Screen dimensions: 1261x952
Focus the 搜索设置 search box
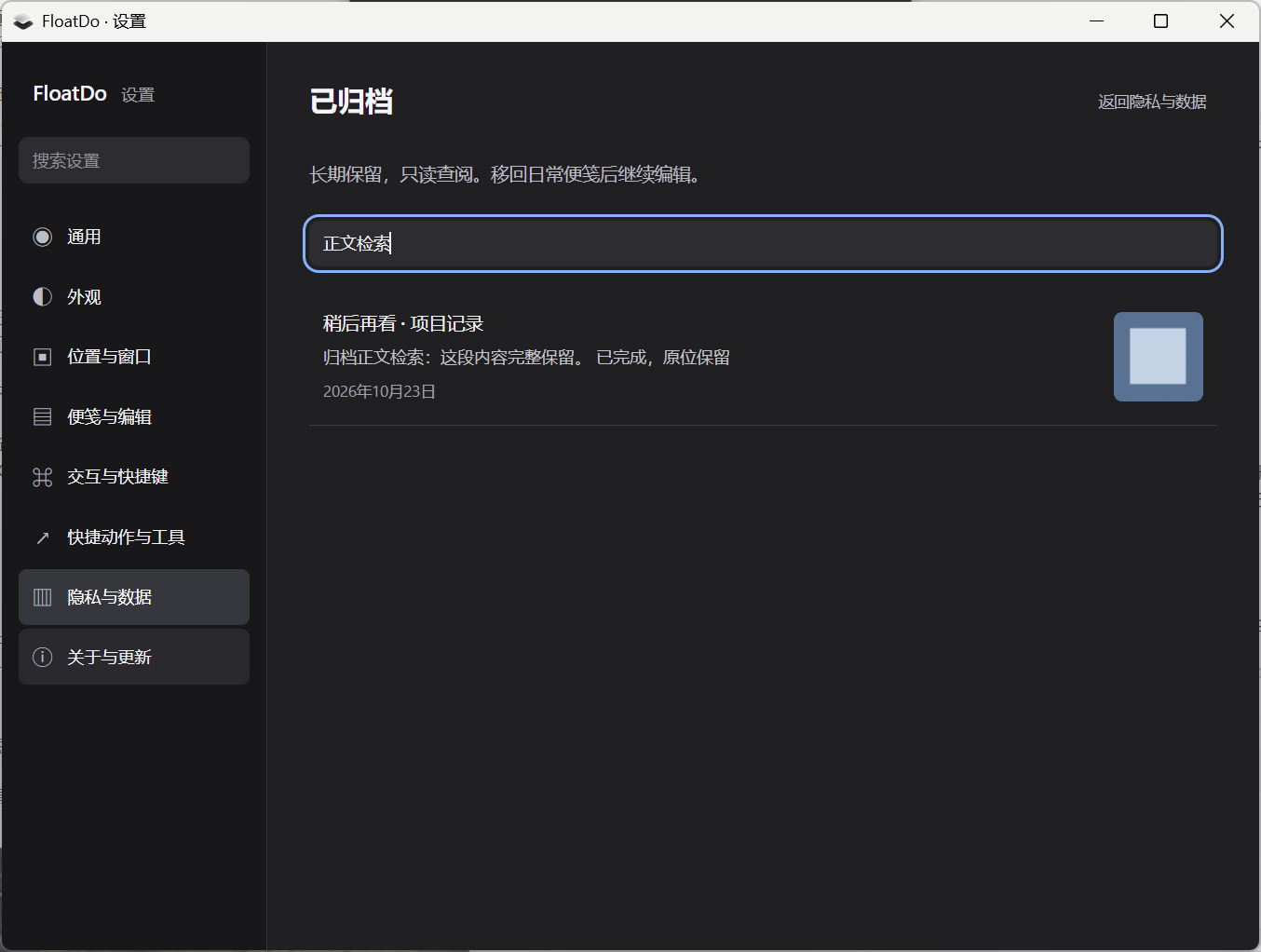134,160
